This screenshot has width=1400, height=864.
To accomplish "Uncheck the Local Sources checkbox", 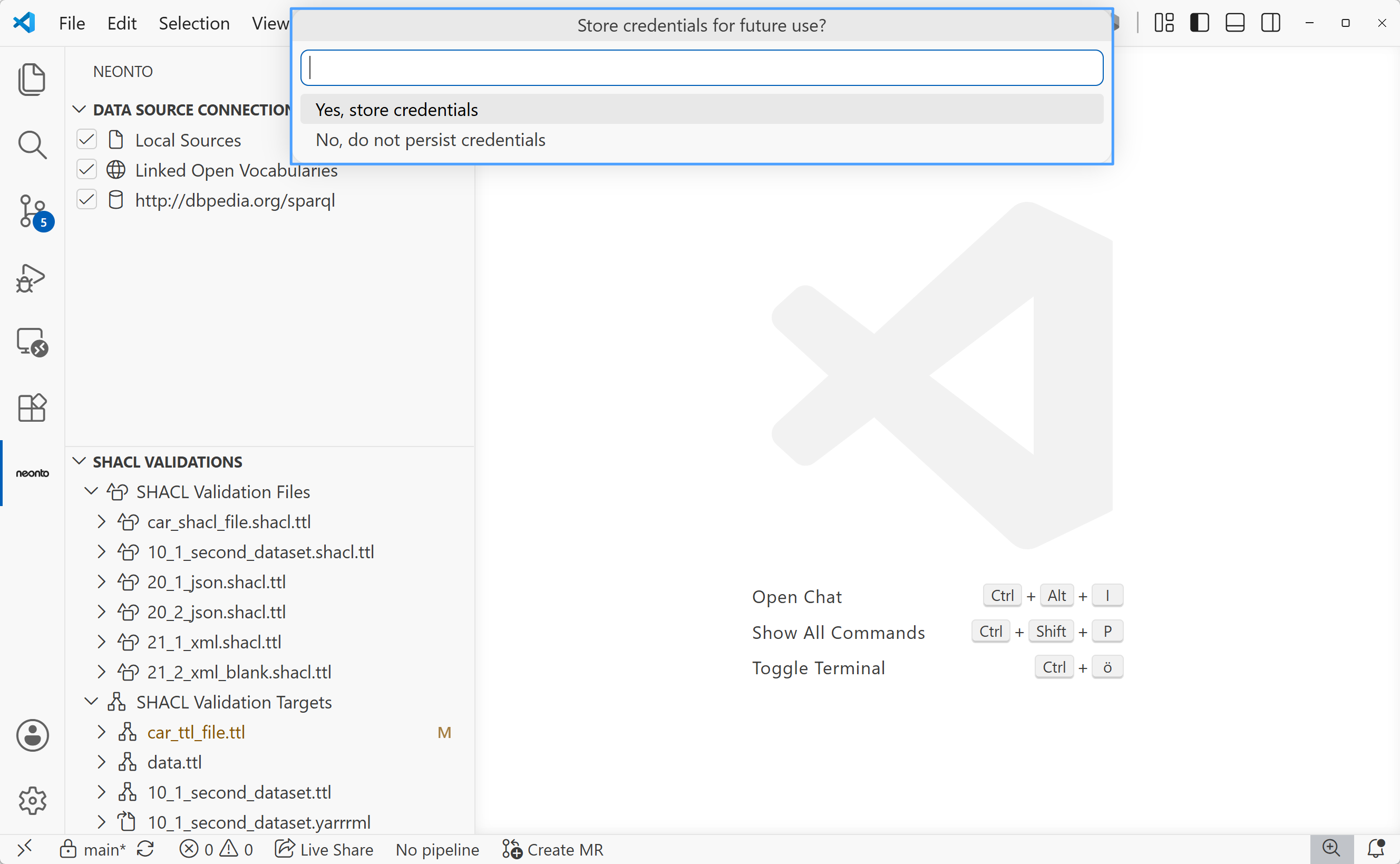I will (87, 139).
